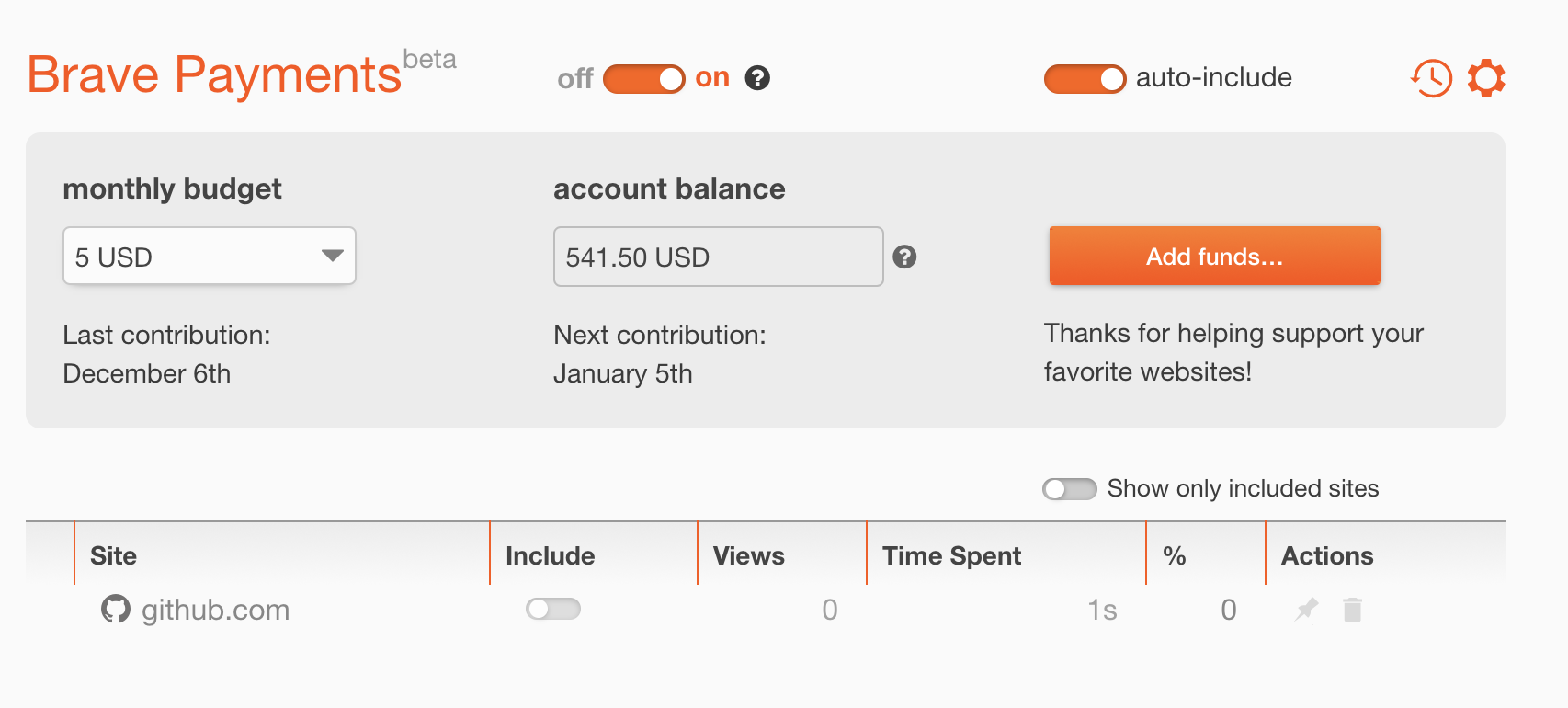The height and width of the screenshot is (708, 1568).
Task: Sort table by Site column
Action: click(113, 555)
